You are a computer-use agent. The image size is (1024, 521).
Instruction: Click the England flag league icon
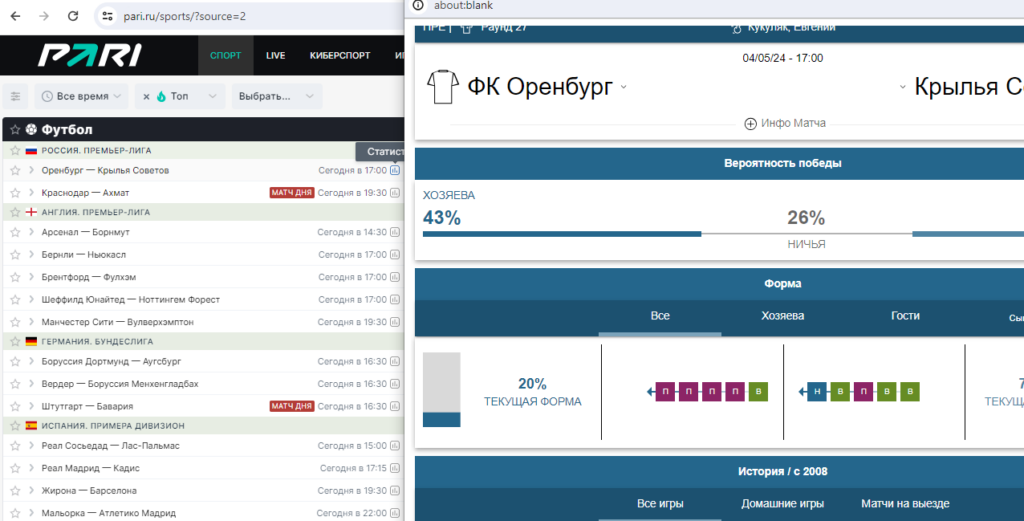(31, 212)
